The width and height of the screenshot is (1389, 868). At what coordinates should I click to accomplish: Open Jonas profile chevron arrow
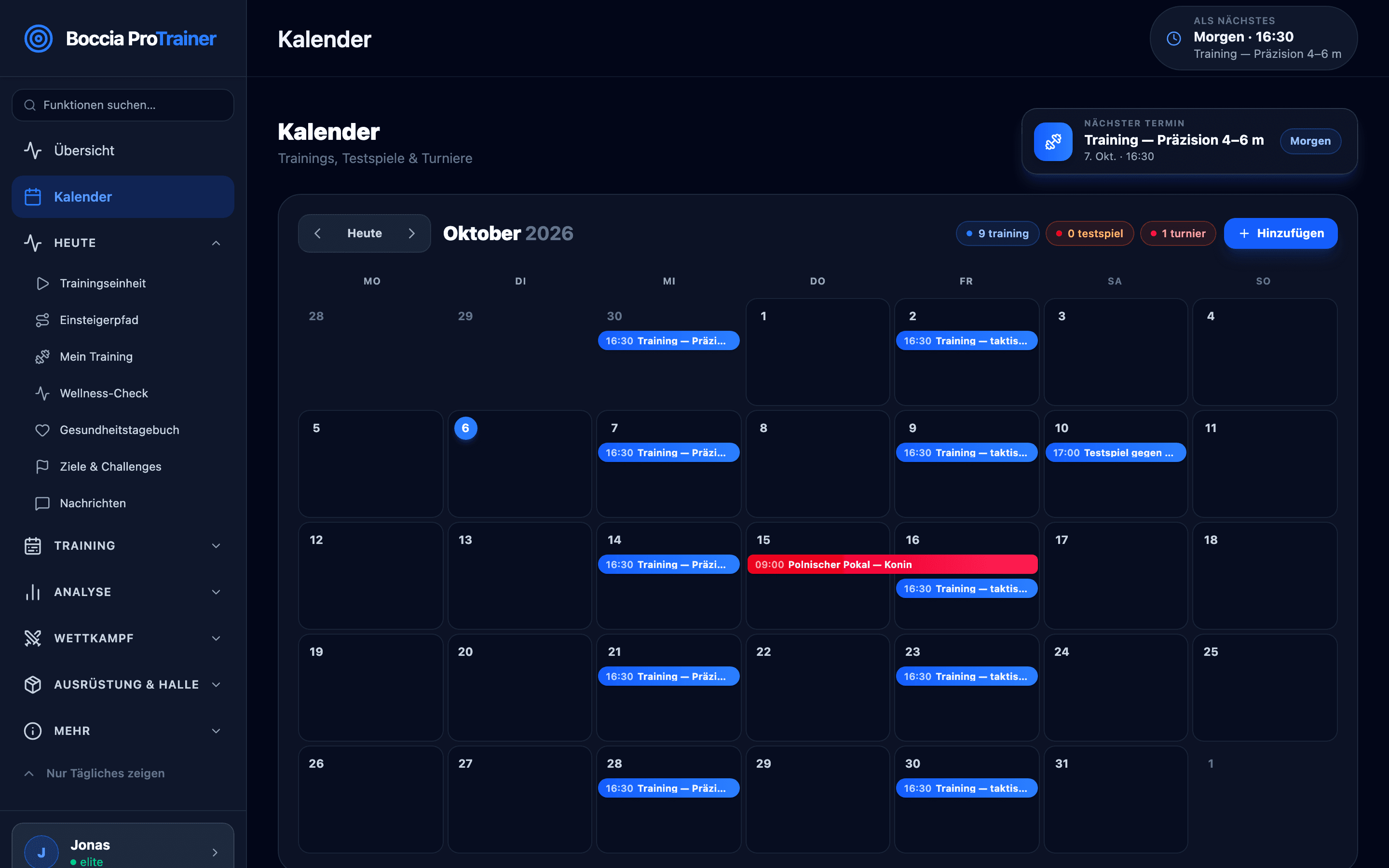coord(215,853)
